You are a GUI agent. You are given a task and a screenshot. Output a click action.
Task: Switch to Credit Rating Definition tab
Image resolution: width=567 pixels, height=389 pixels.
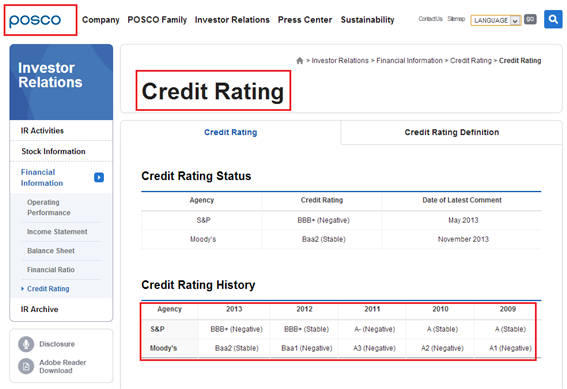(x=451, y=132)
